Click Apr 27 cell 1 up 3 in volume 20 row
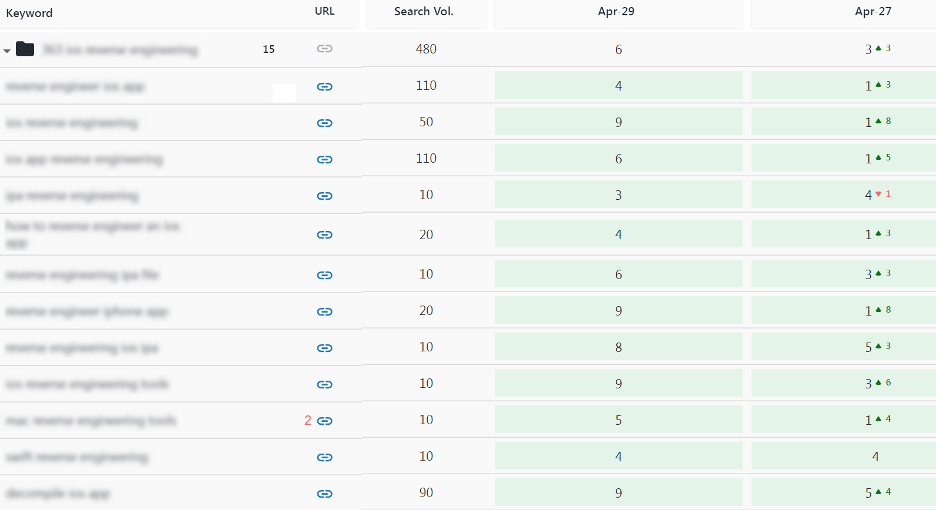The image size is (936, 510). 843,234
